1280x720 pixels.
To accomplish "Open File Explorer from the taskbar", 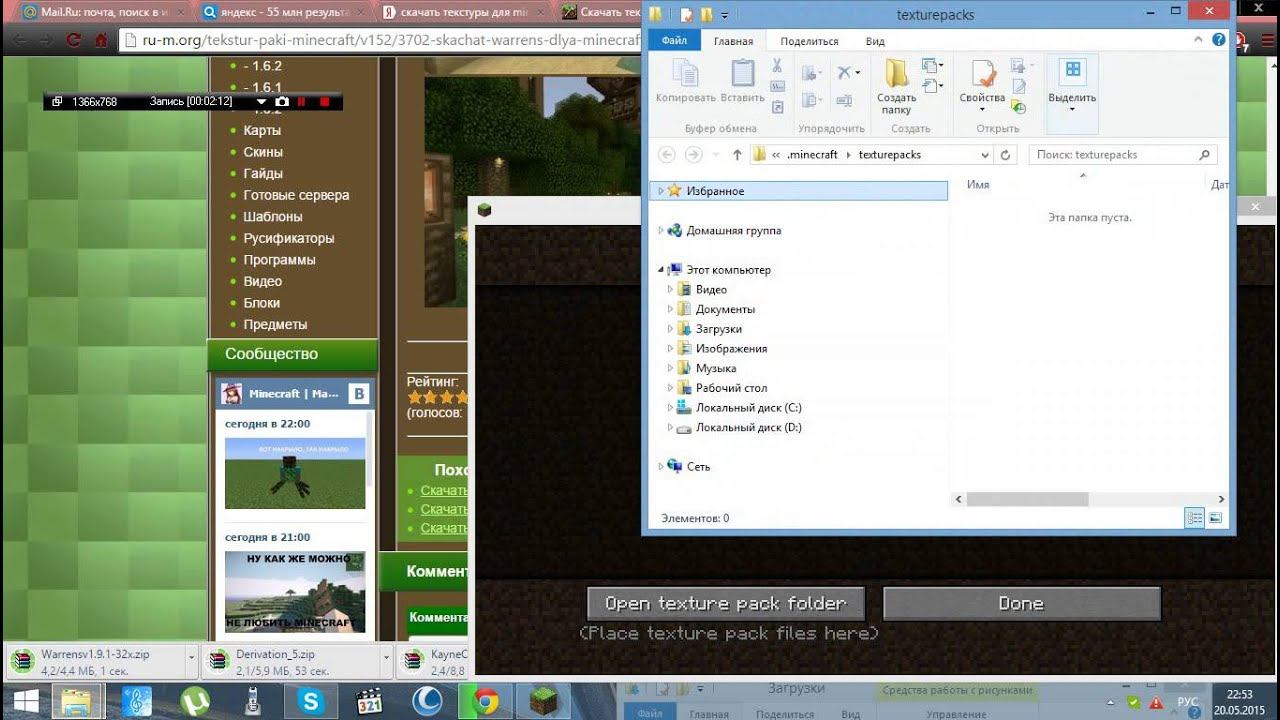I will coord(78,702).
